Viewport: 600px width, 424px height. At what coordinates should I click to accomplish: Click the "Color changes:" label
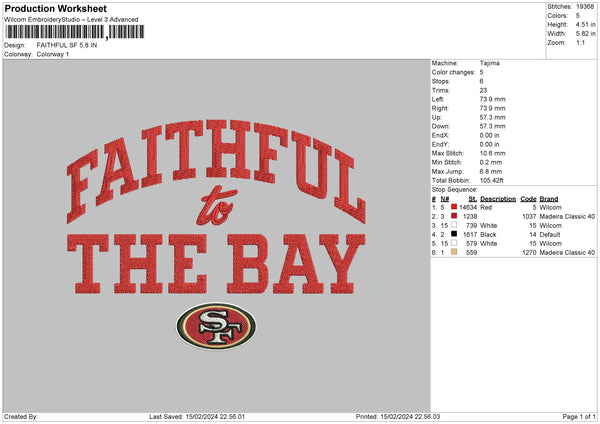pyautogui.click(x=453, y=72)
